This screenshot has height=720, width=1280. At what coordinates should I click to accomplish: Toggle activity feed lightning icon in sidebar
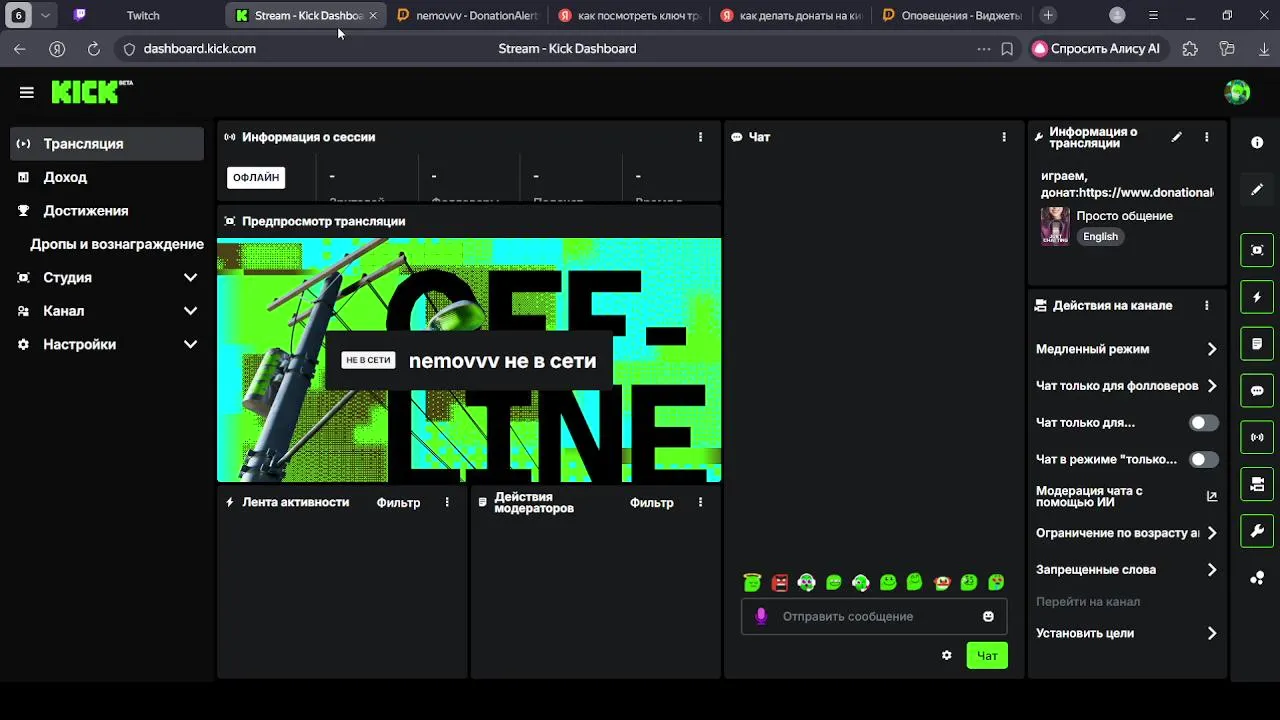[x=1257, y=297]
